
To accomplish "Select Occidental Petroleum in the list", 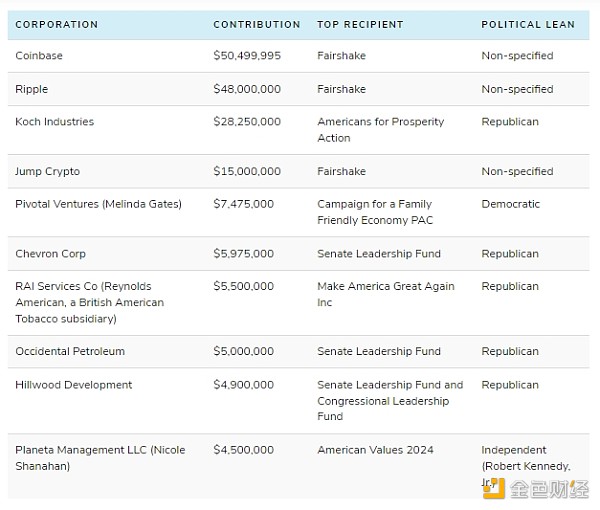I will click(x=70, y=351).
